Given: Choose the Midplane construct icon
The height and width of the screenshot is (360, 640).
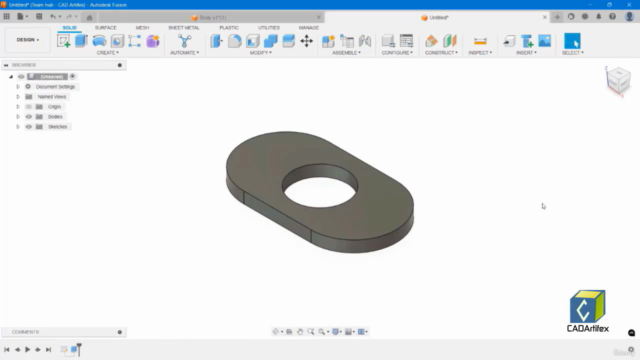Looking at the screenshot, I should 450,41.
